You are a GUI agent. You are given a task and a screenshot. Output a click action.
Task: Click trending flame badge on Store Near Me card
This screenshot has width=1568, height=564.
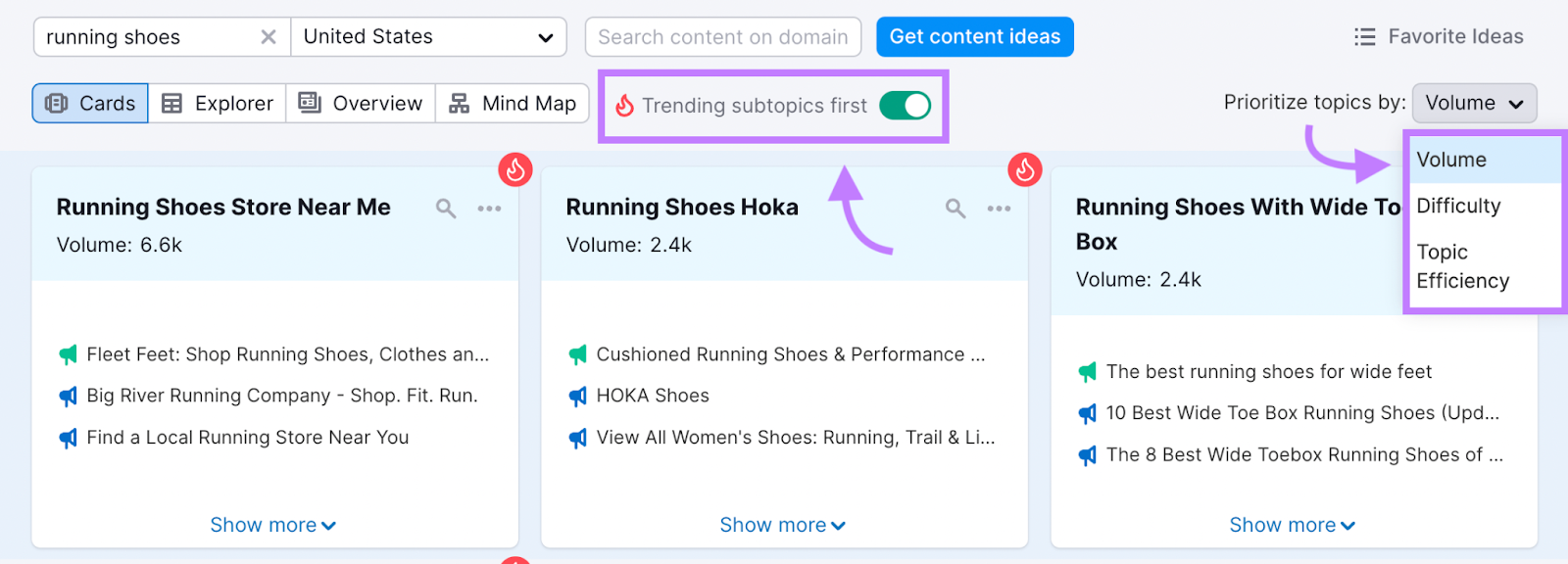[x=514, y=169]
